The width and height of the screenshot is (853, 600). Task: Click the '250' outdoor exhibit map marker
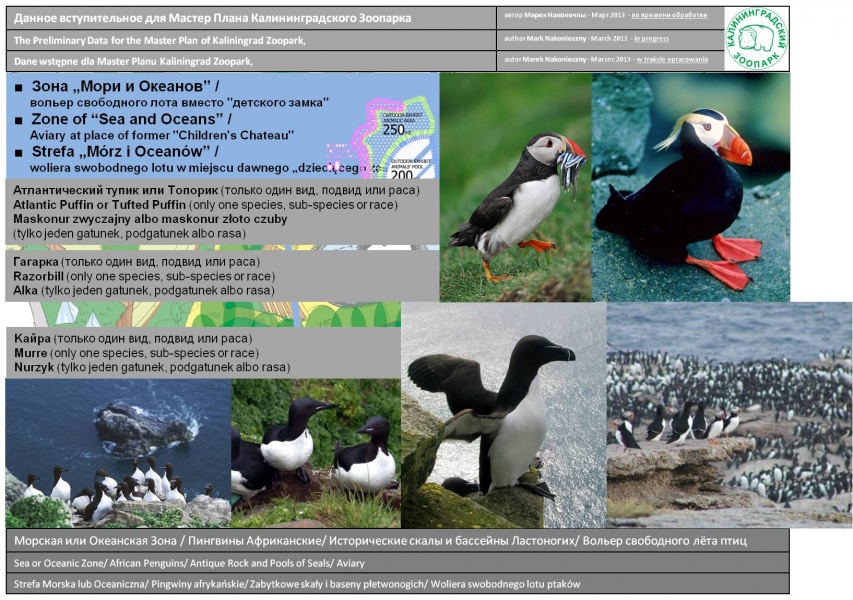click(398, 128)
